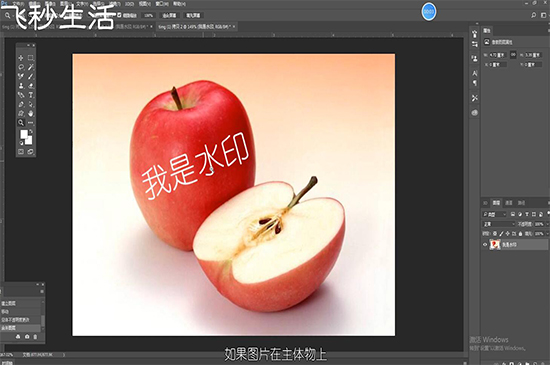Viewport: 550px width, 365px height.
Task: Filter layers by type (T) icon
Action: [x=526, y=214]
